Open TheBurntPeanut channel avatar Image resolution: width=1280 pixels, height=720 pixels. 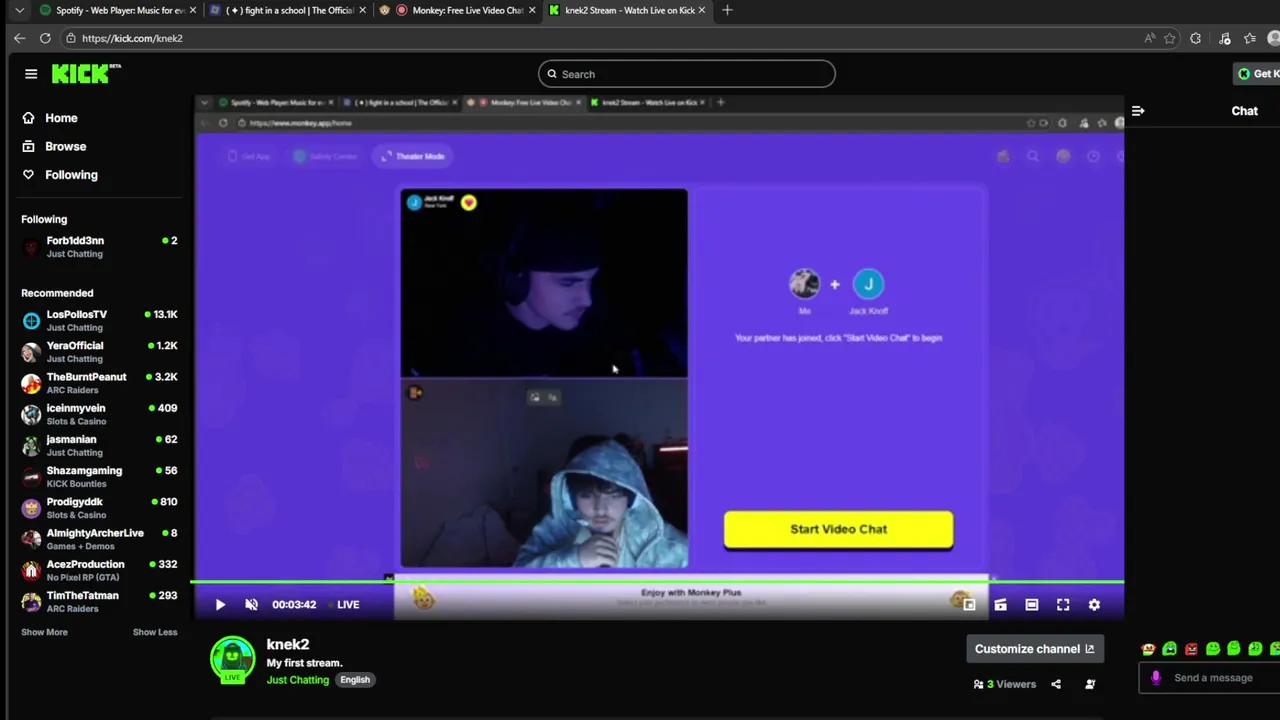pos(31,383)
